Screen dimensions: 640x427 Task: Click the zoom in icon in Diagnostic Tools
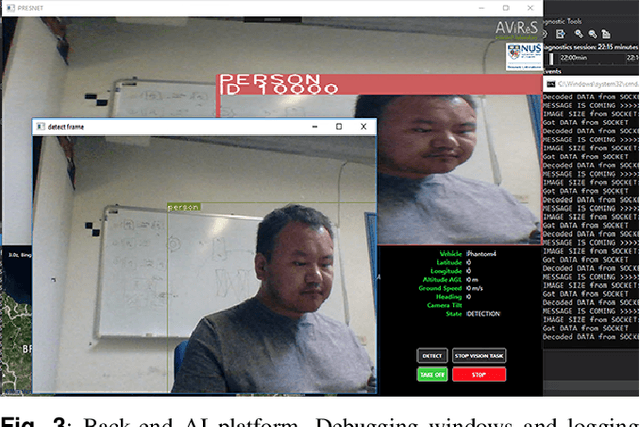[x=578, y=32]
